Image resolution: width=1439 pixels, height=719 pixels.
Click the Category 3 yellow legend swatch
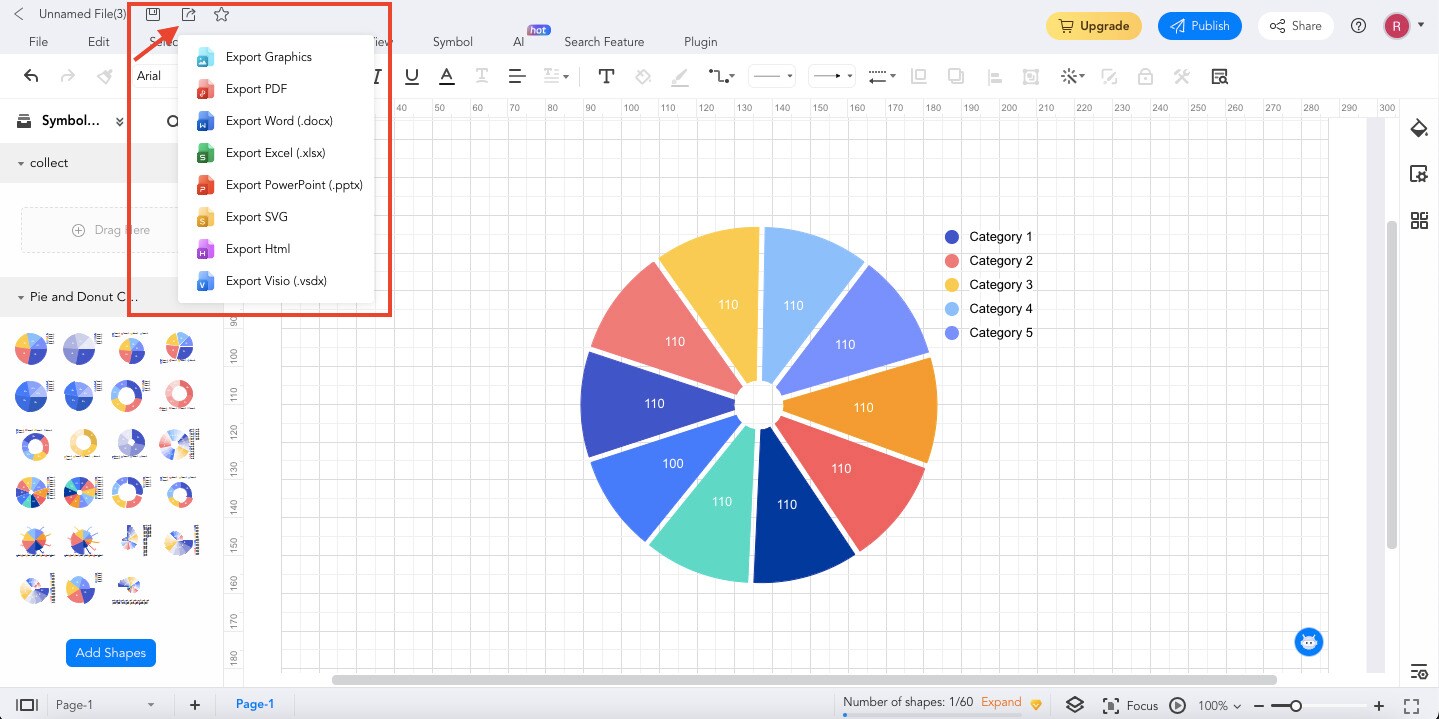tap(952, 285)
